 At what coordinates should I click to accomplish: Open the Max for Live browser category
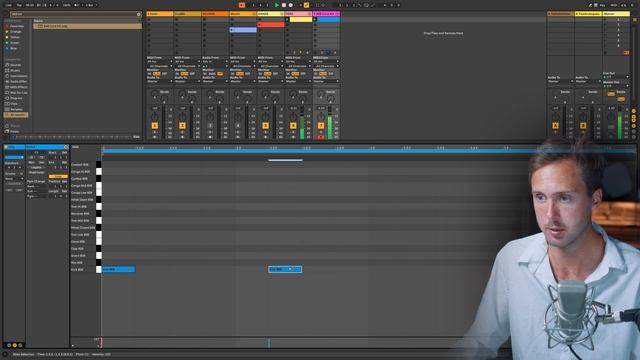pos(16,93)
